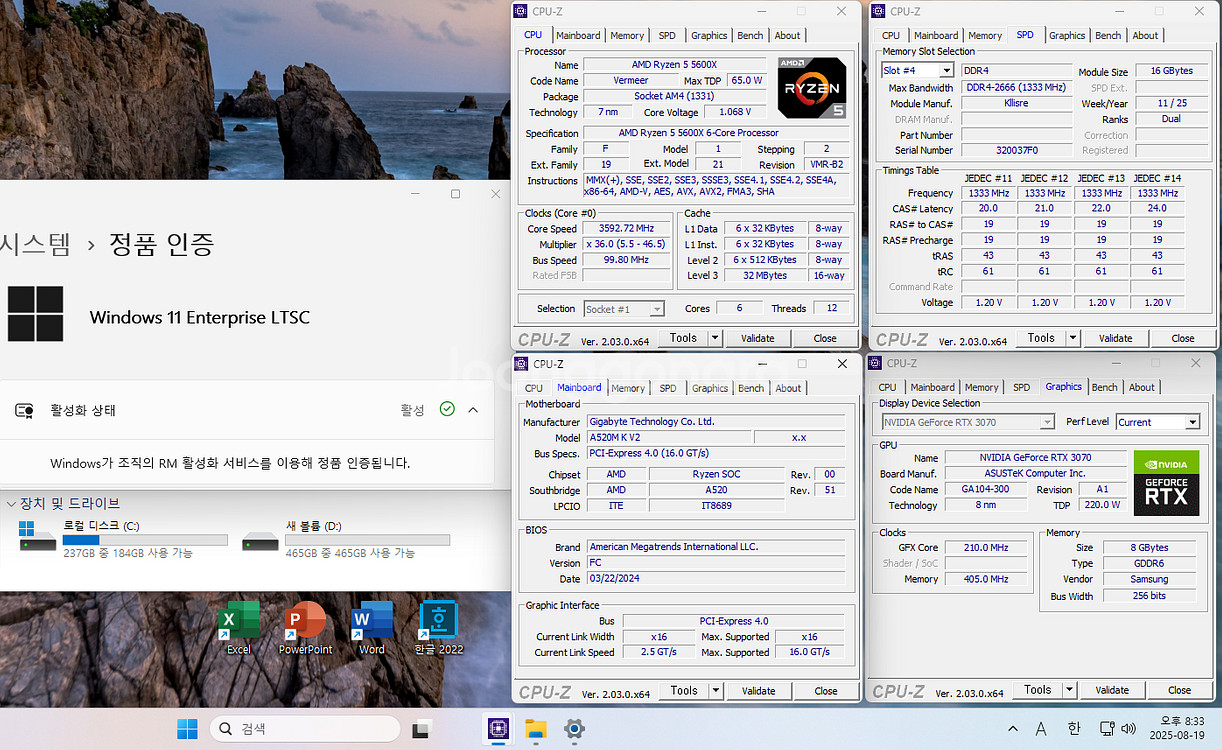
Task: Click the Gigabyte Technology Co. Ltd. manufacturer field
Action: click(x=715, y=422)
